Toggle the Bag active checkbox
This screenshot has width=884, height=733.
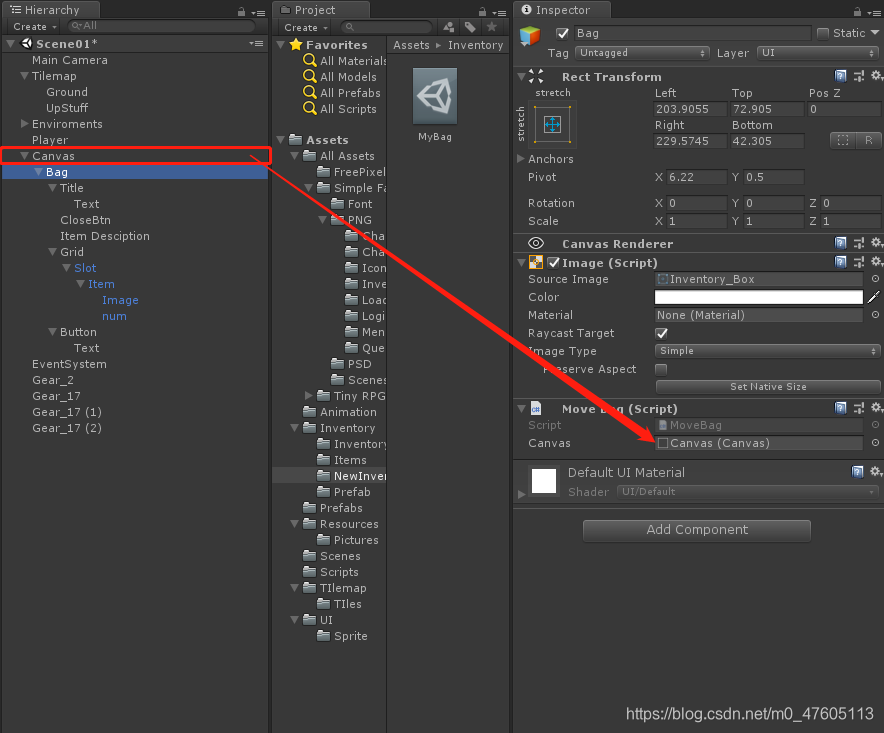(x=562, y=33)
